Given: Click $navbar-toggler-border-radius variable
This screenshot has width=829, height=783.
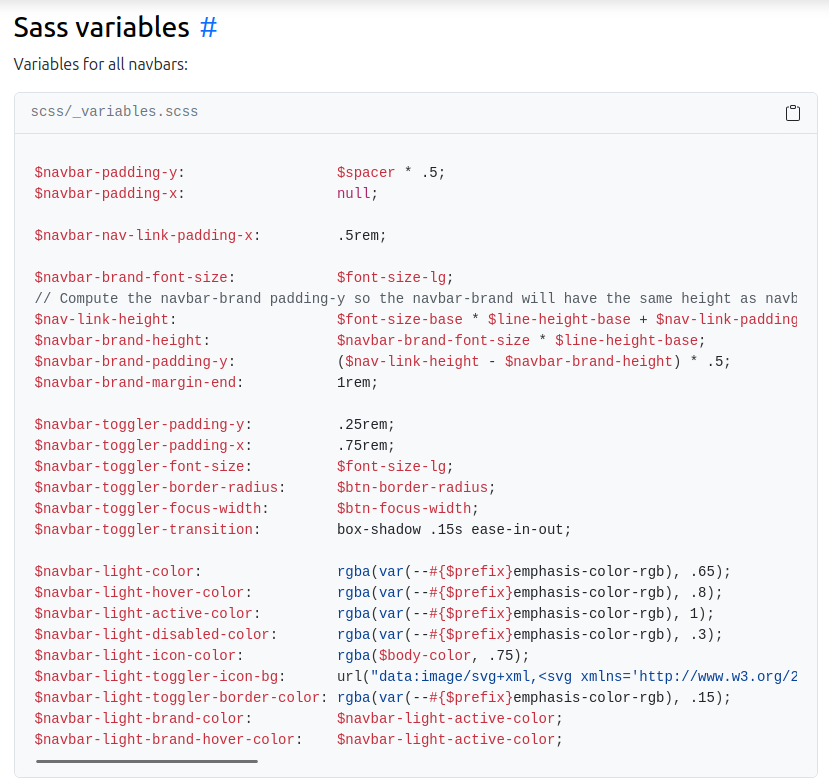Looking at the screenshot, I should 156,487.
